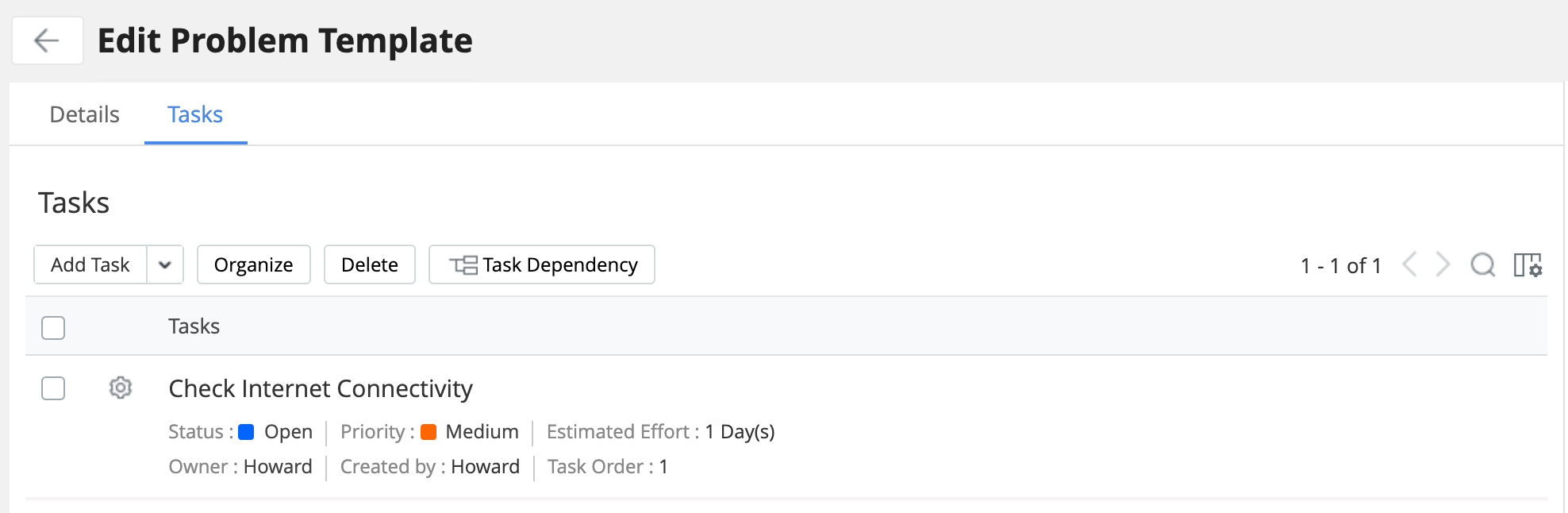Open the task gear settings icon

coord(121,388)
